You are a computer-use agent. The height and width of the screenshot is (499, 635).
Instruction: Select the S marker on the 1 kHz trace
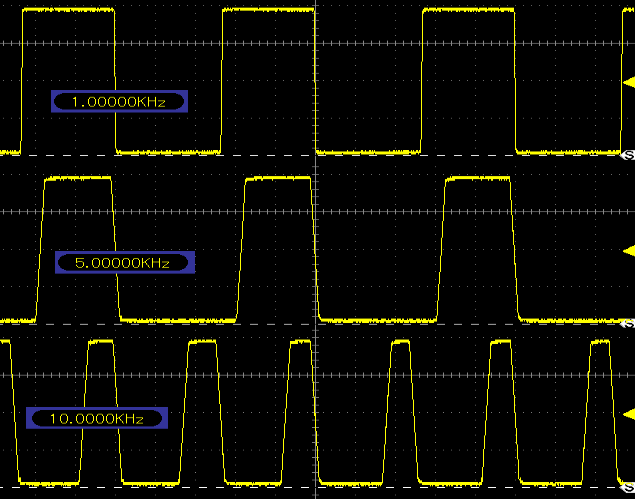[628, 156]
